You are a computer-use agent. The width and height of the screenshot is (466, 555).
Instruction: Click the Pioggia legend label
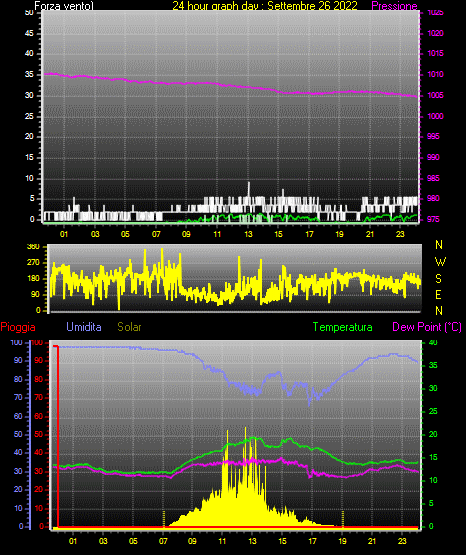click(x=18, y=327)
